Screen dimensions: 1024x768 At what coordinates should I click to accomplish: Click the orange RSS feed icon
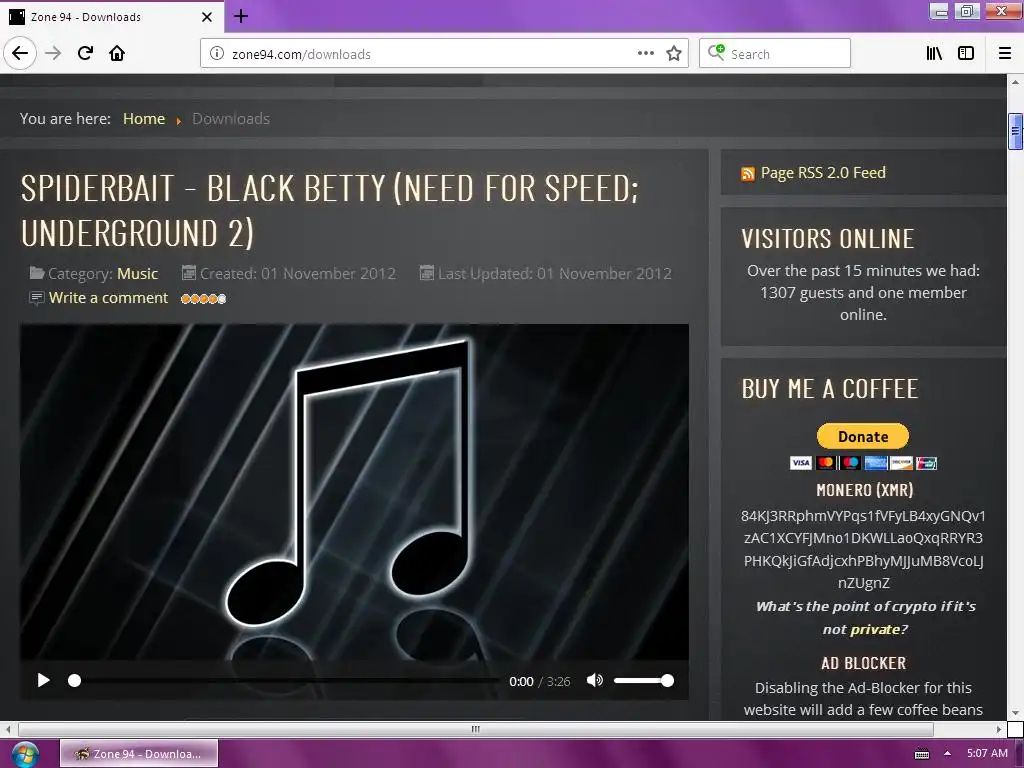748,174
